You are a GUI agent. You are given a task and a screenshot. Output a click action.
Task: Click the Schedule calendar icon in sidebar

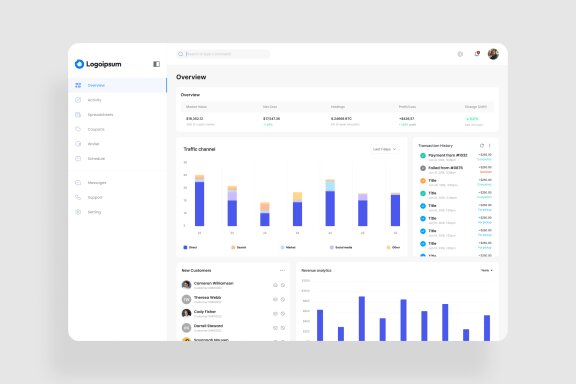(x=78, y=158)
